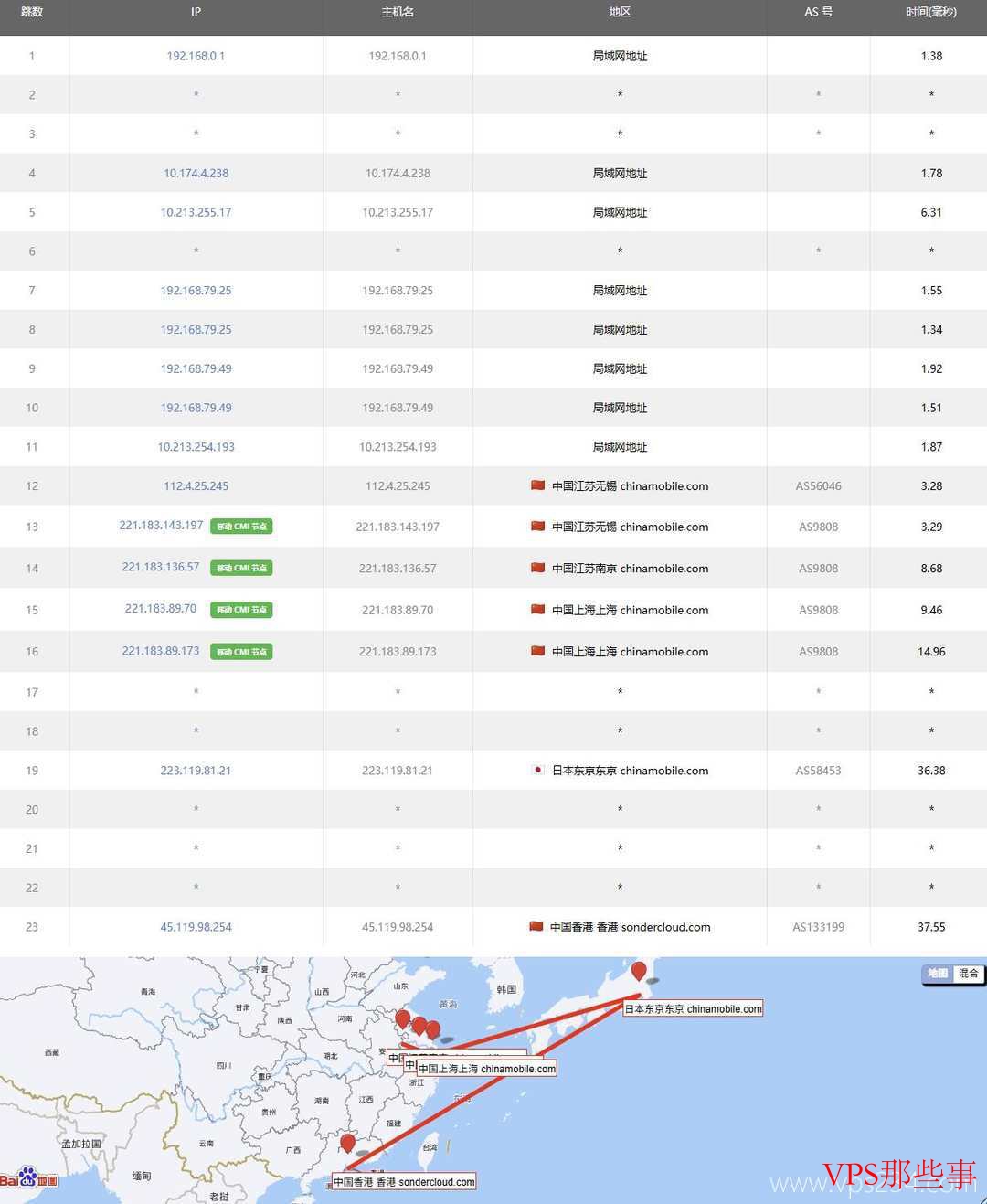987x1204 pixels.
Task: Click hop number 23 in 跳数 column
Action: pyautogui.click(x=32, y=927)
